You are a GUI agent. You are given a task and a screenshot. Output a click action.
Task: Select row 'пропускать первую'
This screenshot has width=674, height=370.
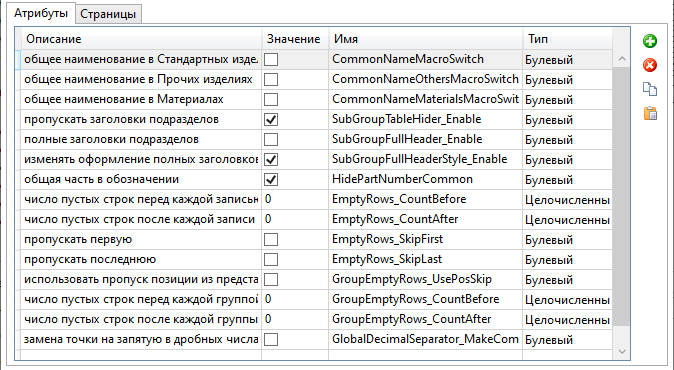click(141, 239)
